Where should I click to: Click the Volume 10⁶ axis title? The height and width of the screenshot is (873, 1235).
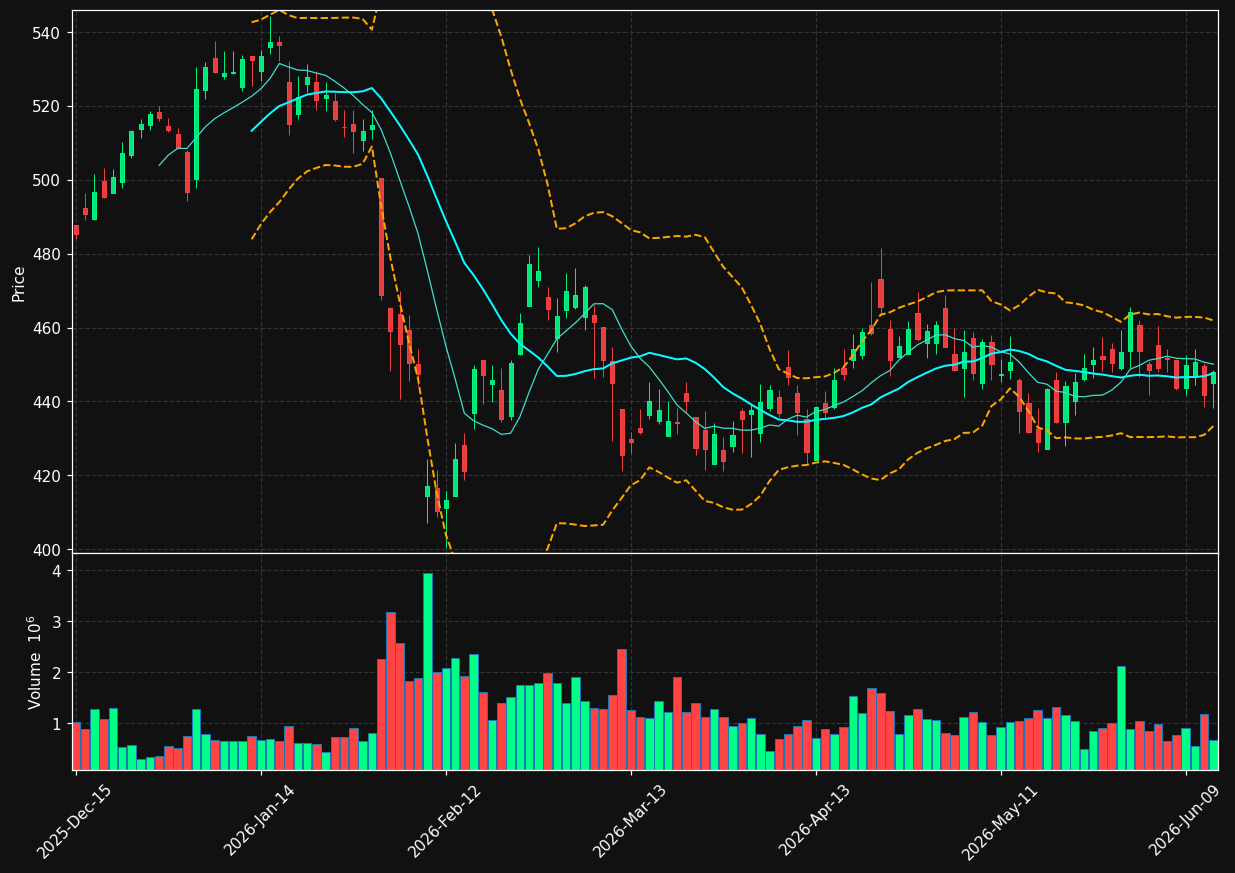pyautogui.click(x=35, y=662)
